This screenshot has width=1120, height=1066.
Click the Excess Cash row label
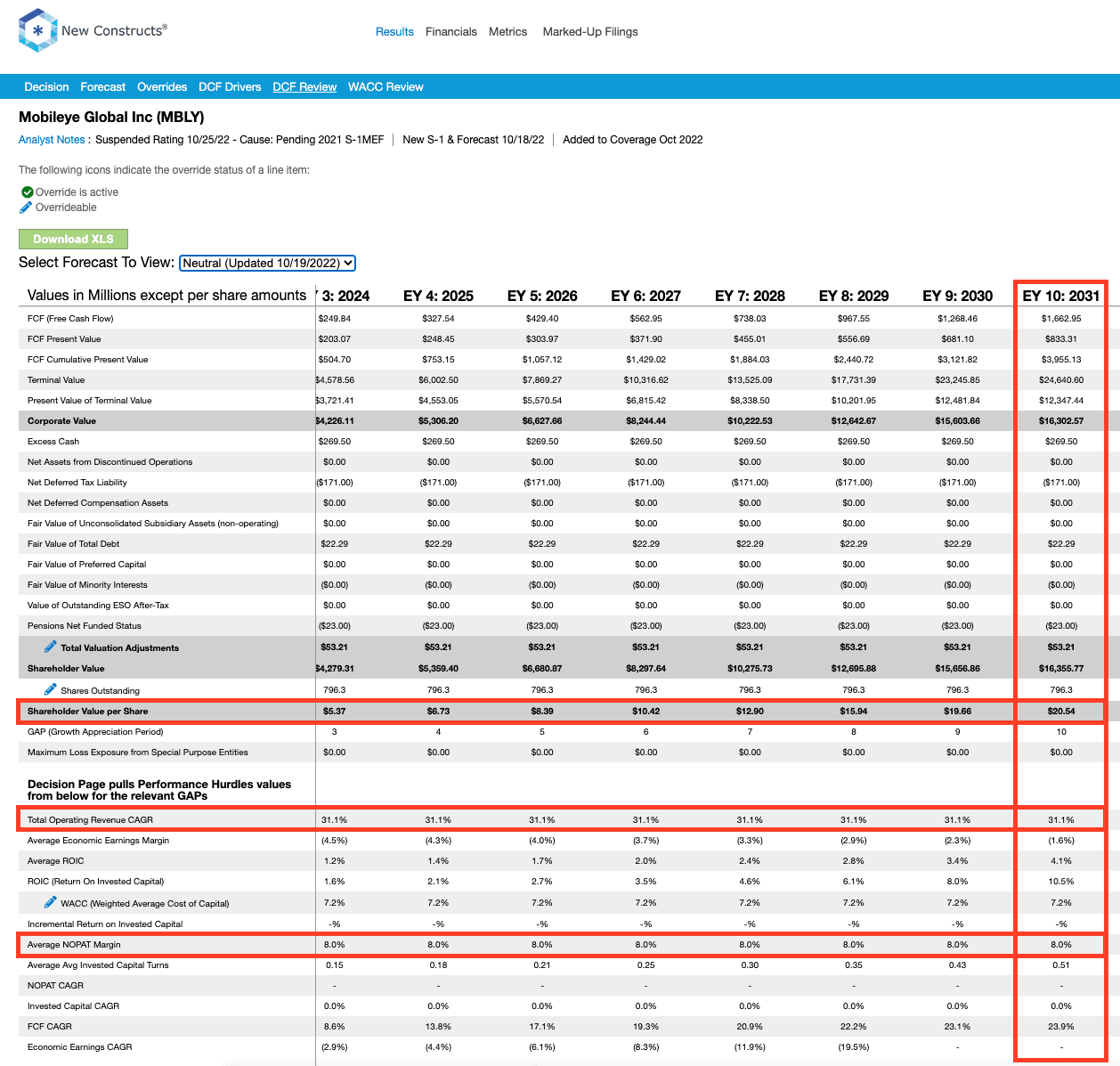click(53, 442)
